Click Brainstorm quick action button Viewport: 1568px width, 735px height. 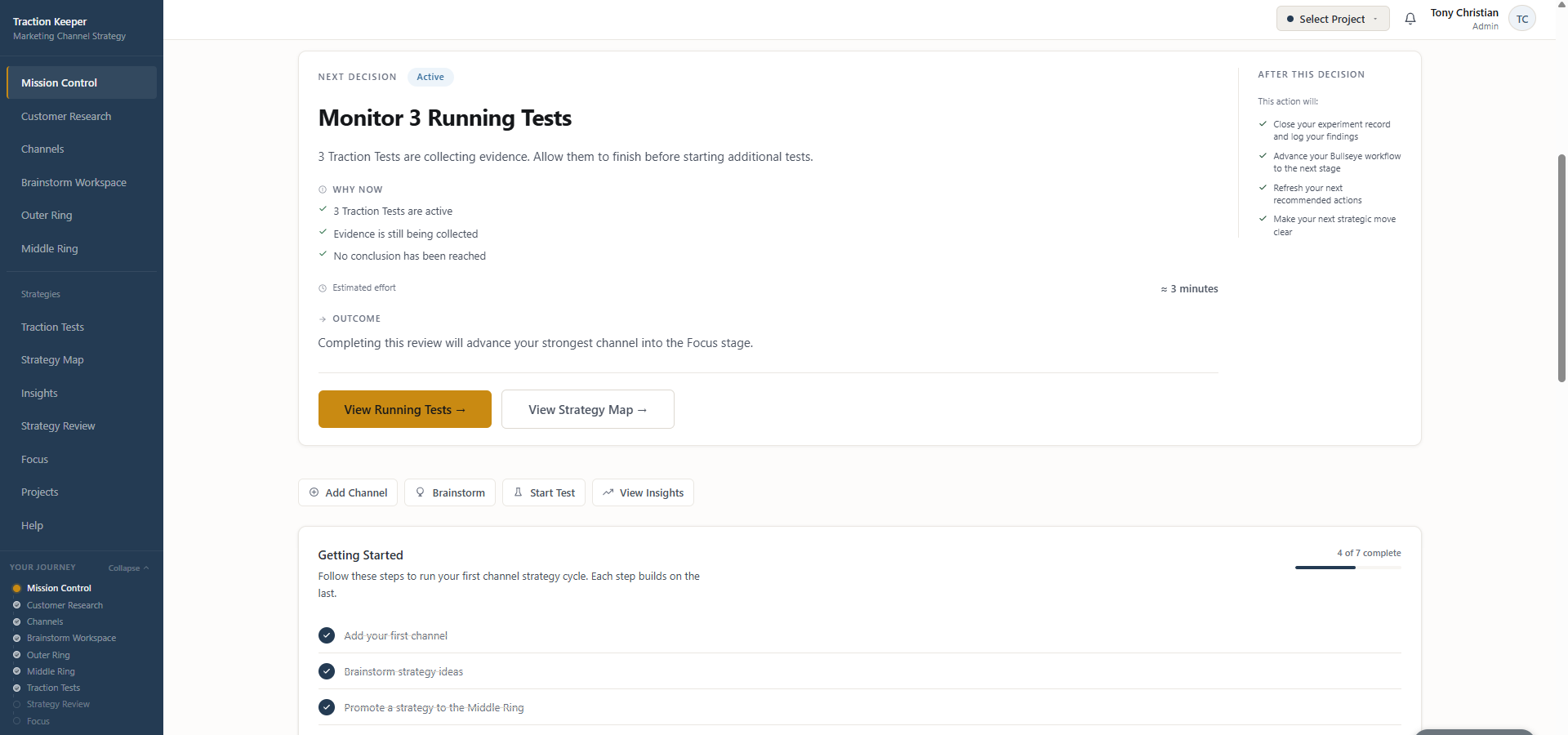point(450,492)
